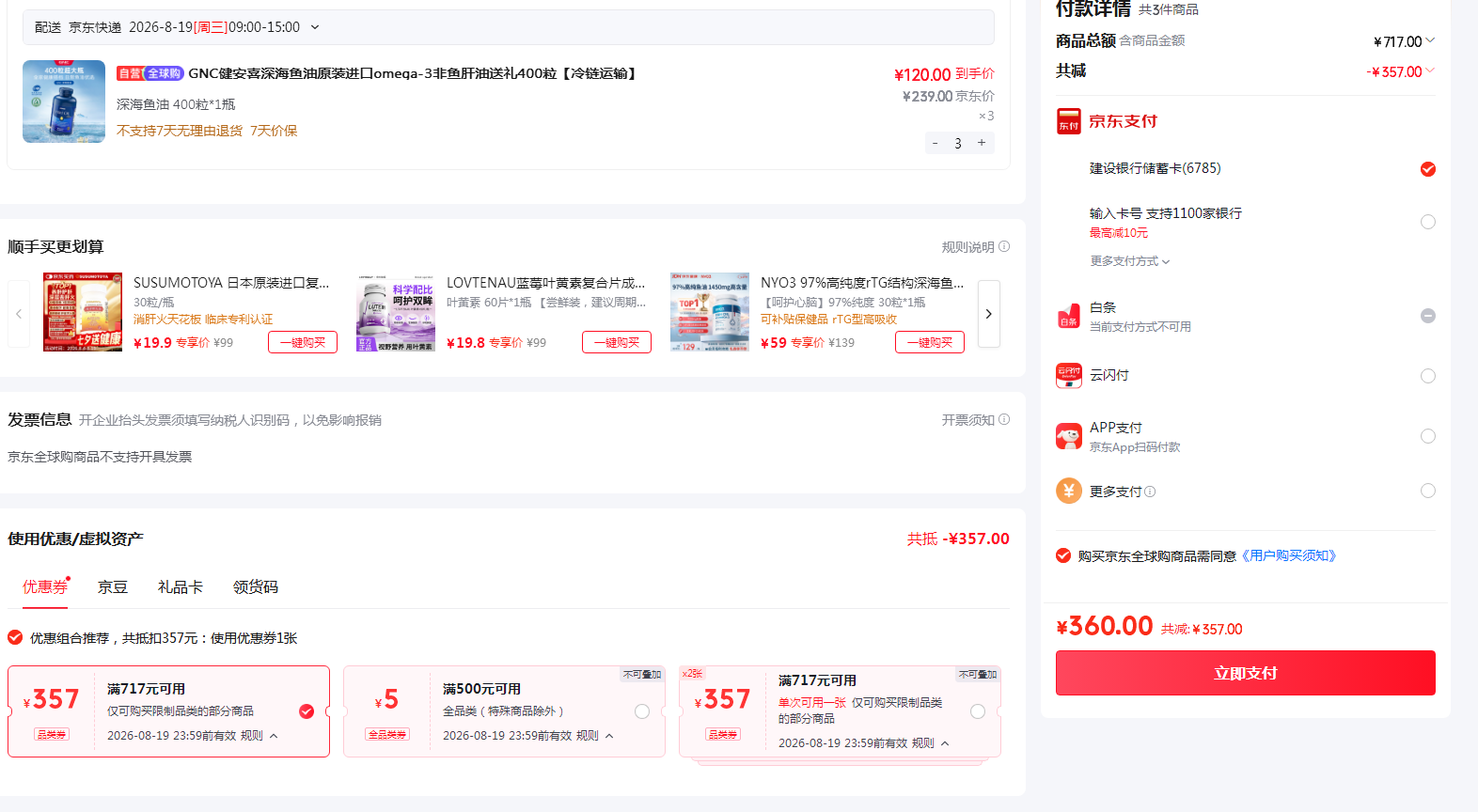This screenshot has width=1478, height=812.
Task: Toggle the 优惠组合推荐 checkbox
Action: (x=15, y=637)
